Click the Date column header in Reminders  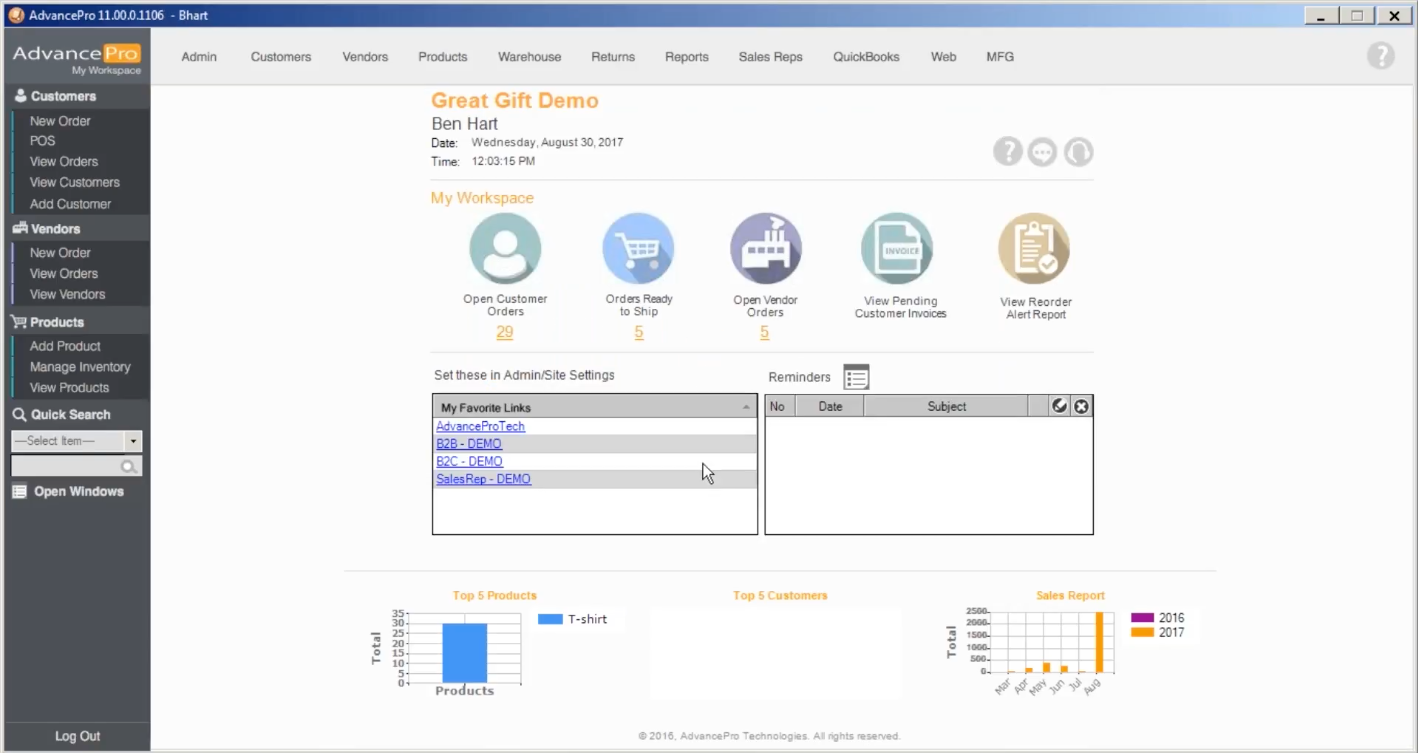[x=830, y=406]
